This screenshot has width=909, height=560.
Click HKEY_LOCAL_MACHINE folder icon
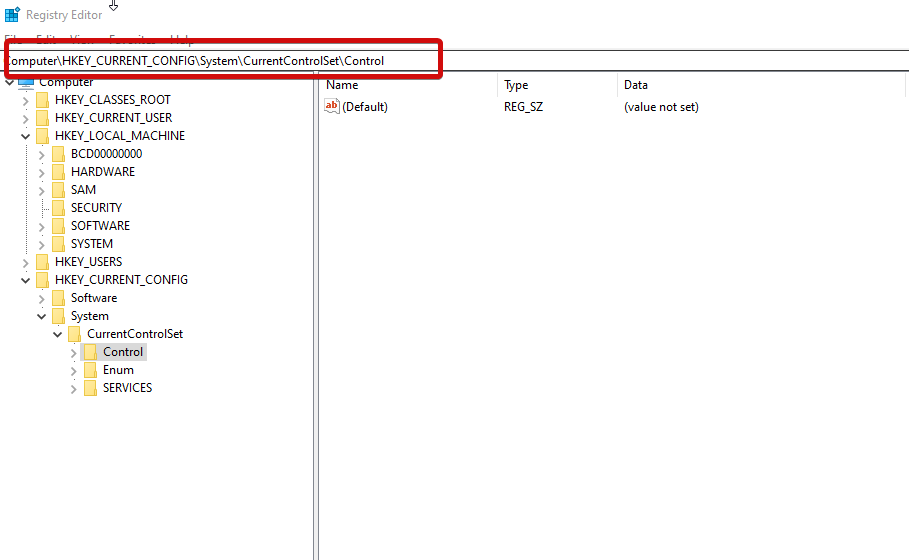tap(42, 136)
